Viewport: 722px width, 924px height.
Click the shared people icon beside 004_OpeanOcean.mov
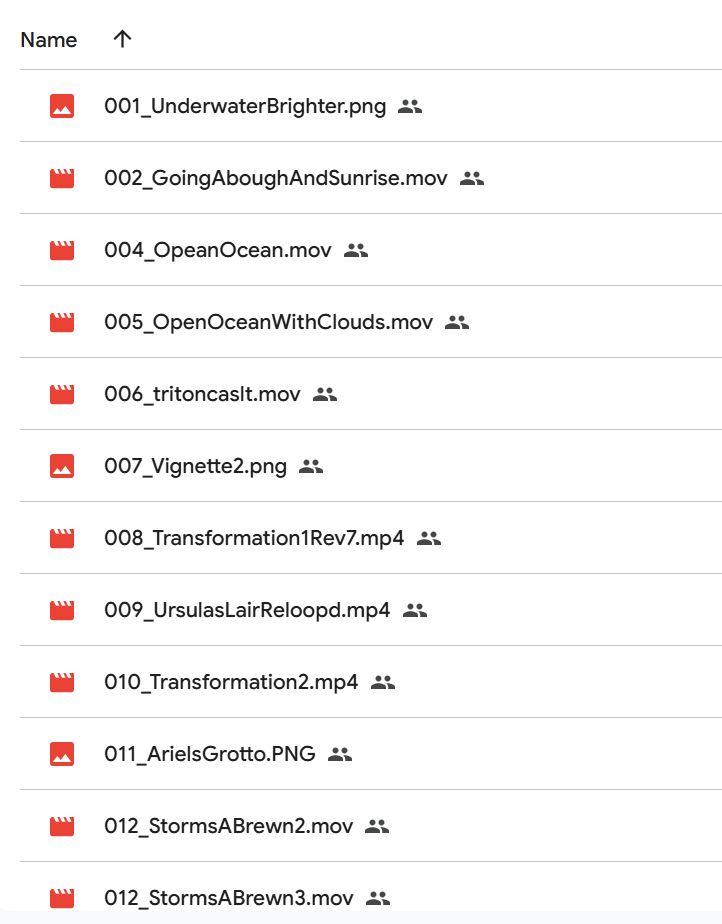(x=356, y=250)
